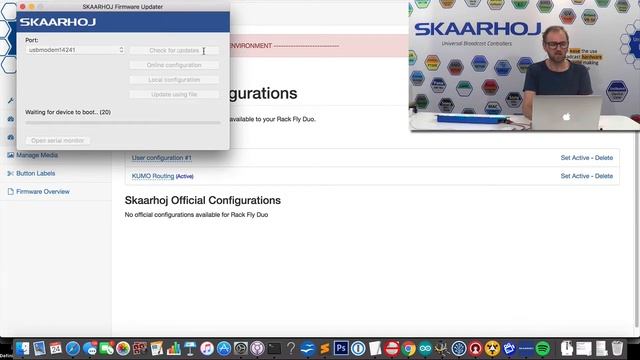This screenshot has height=360, width=640.
Task: Open FaceTime from the dock
Action: point(107,349)
